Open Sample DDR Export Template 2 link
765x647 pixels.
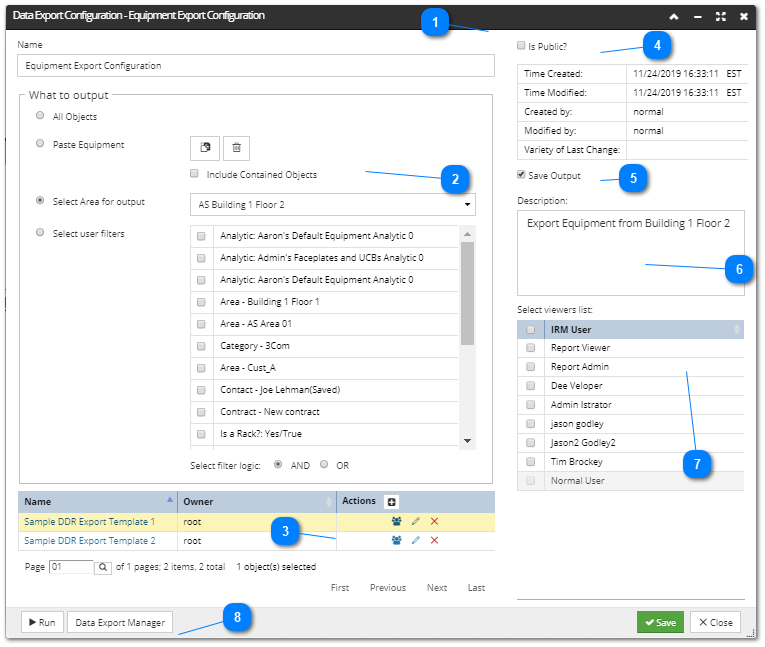[x=90, y=541]
